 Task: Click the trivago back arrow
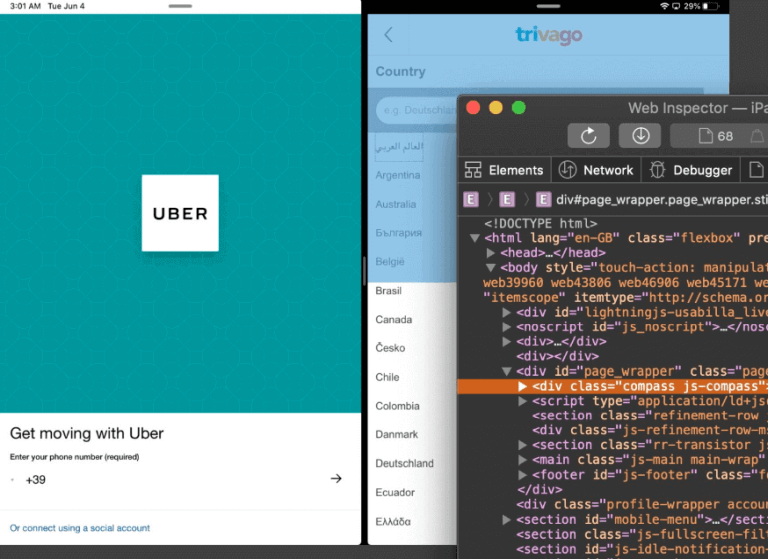(x=388, y=35)
